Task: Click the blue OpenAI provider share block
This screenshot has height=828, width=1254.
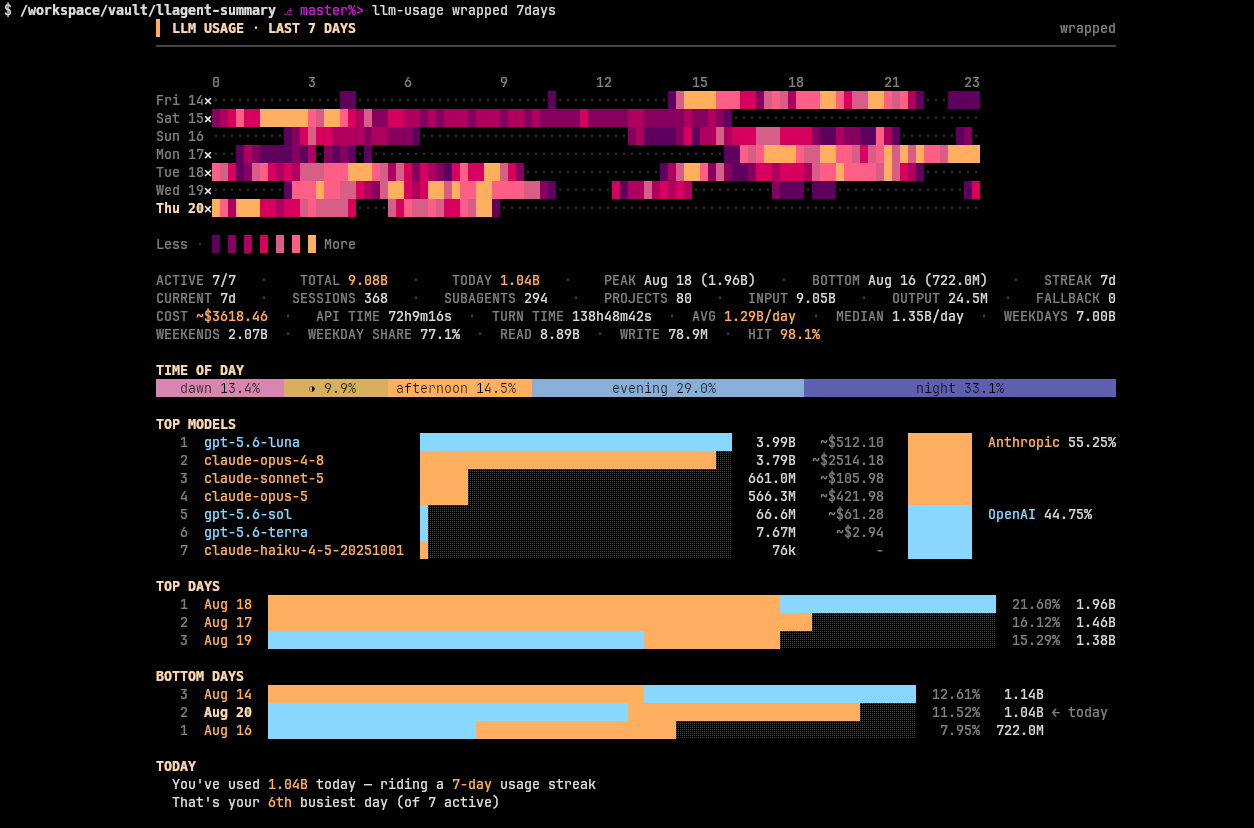Action: coord(940,532)
